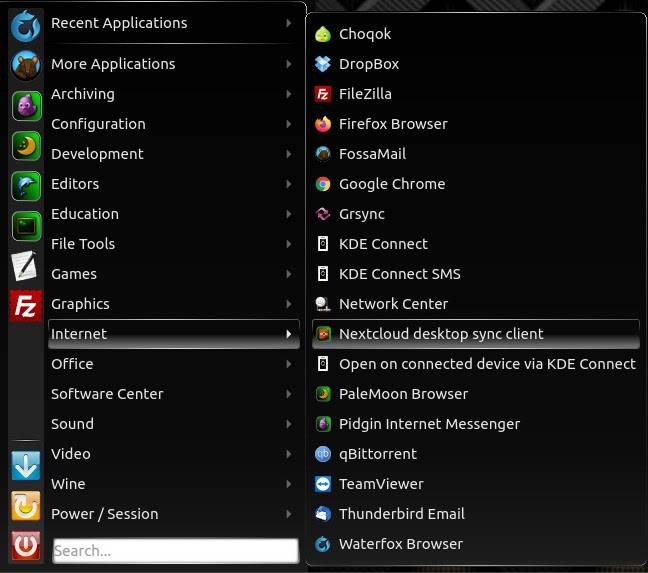The image size is (648, 573).
Task: Click the Waterfox Browser icon in submenu
Action: [323, 544]
